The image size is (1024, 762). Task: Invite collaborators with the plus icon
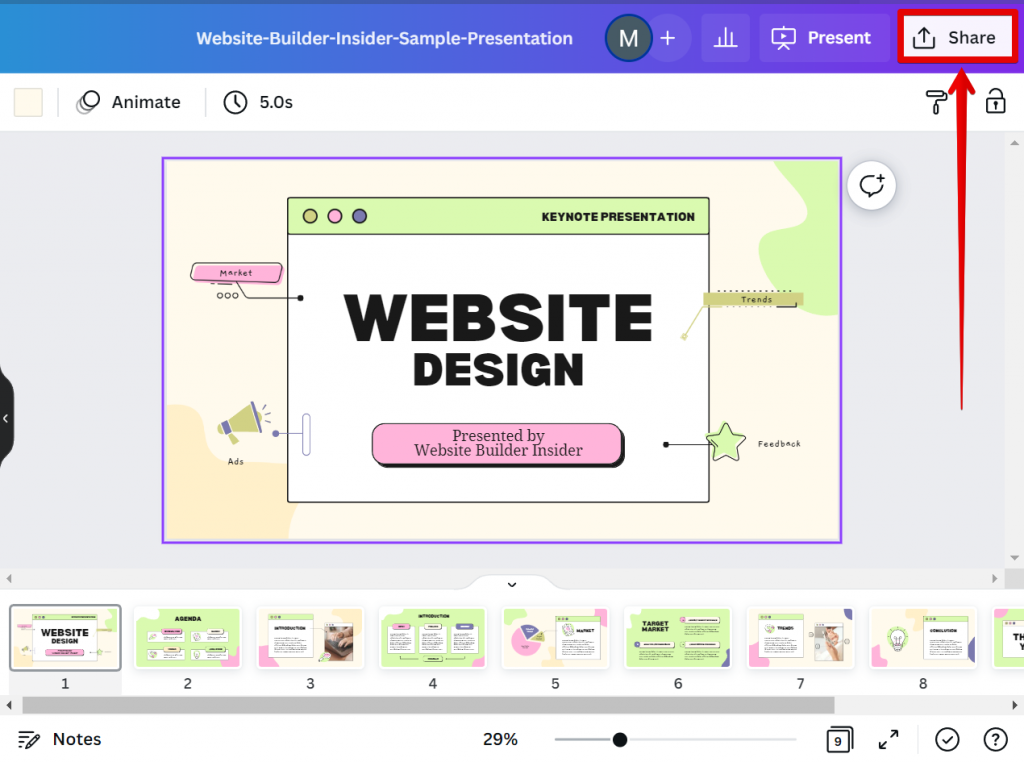668,37
